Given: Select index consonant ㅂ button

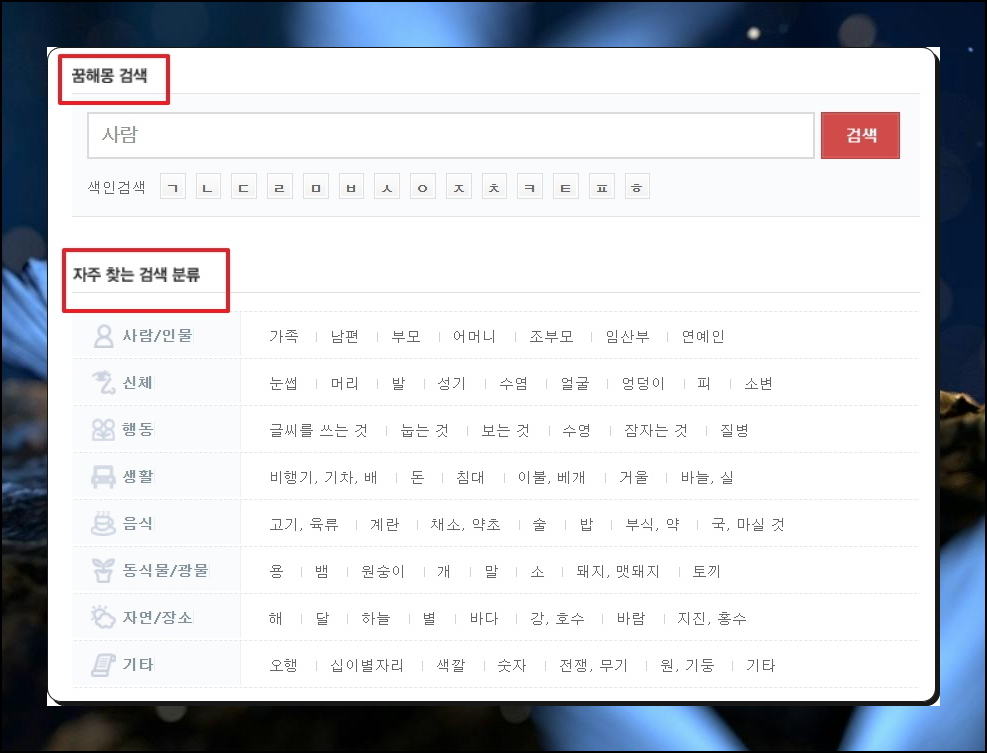Looking at the screenshot, I should (351, 187).
